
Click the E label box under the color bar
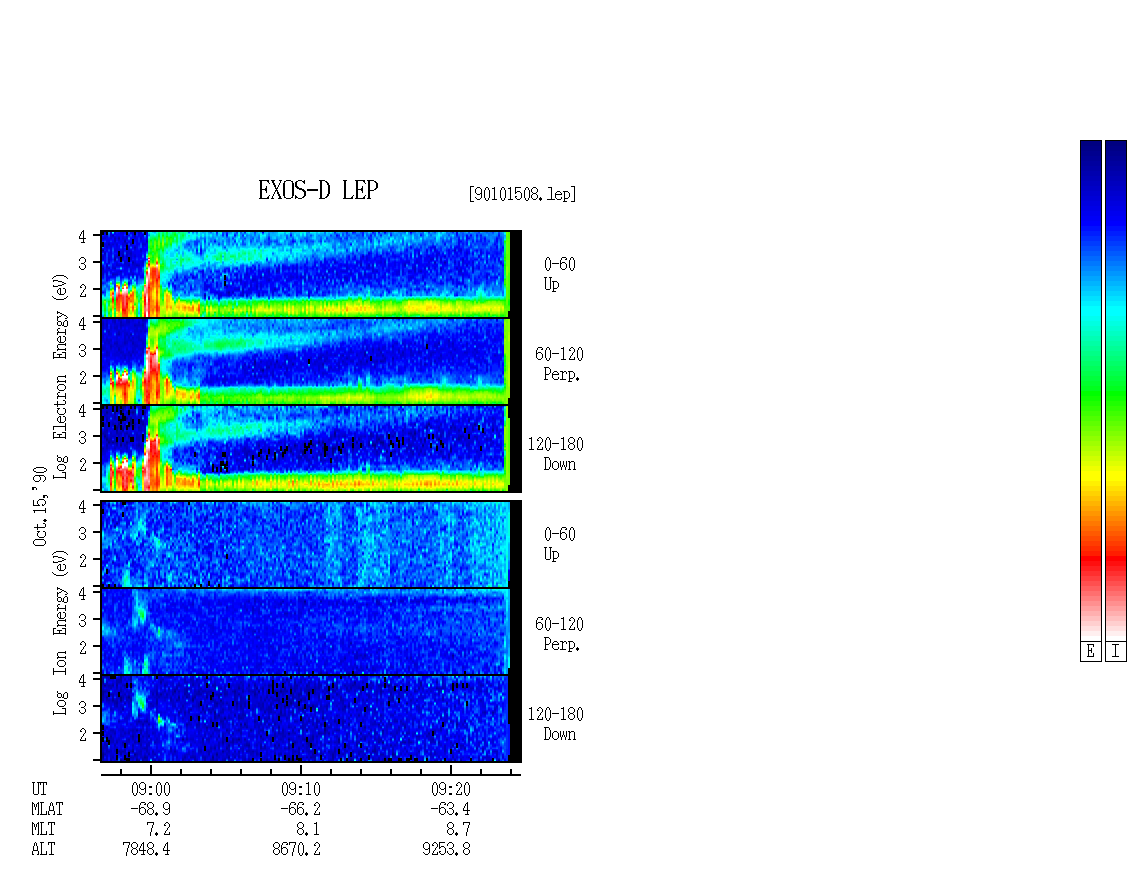1090,652
